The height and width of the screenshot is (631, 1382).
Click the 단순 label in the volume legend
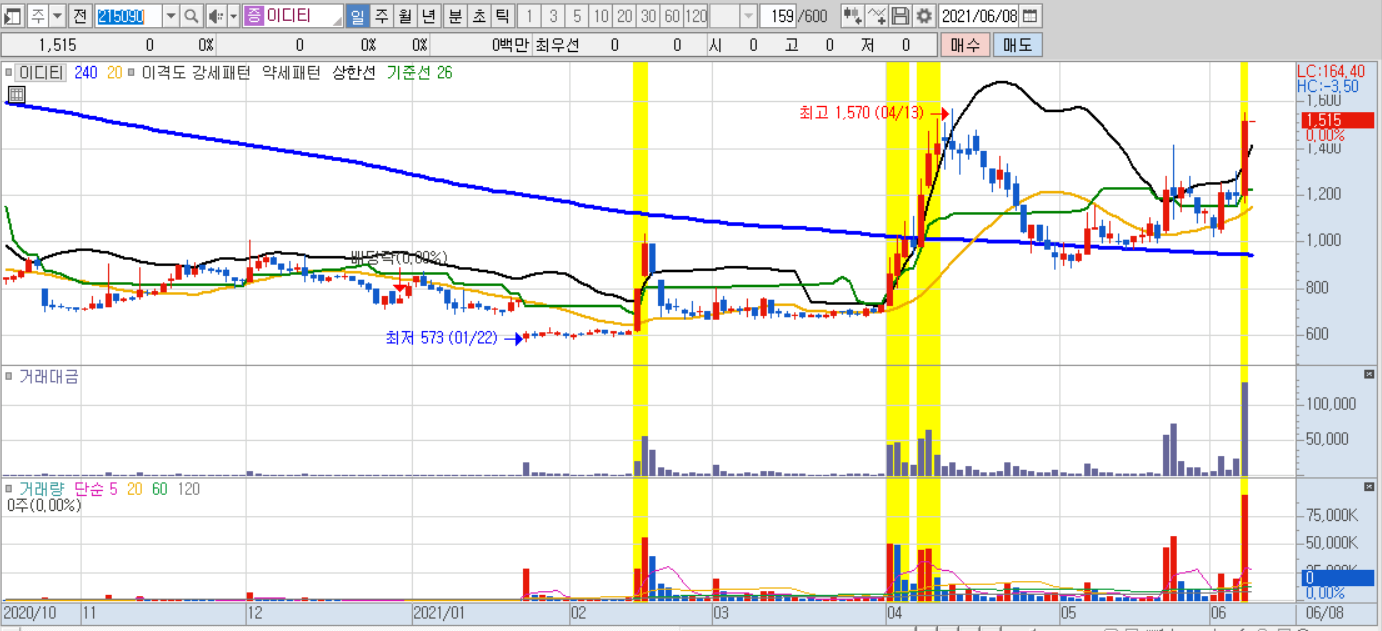[89, 488]
